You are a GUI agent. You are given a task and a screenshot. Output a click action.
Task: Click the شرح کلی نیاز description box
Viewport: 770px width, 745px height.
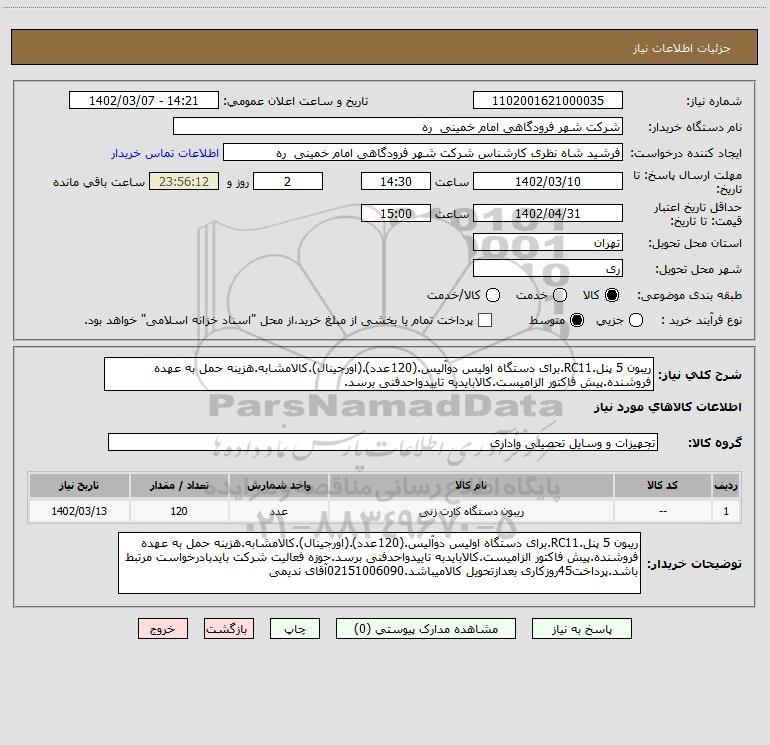[379, 374]
